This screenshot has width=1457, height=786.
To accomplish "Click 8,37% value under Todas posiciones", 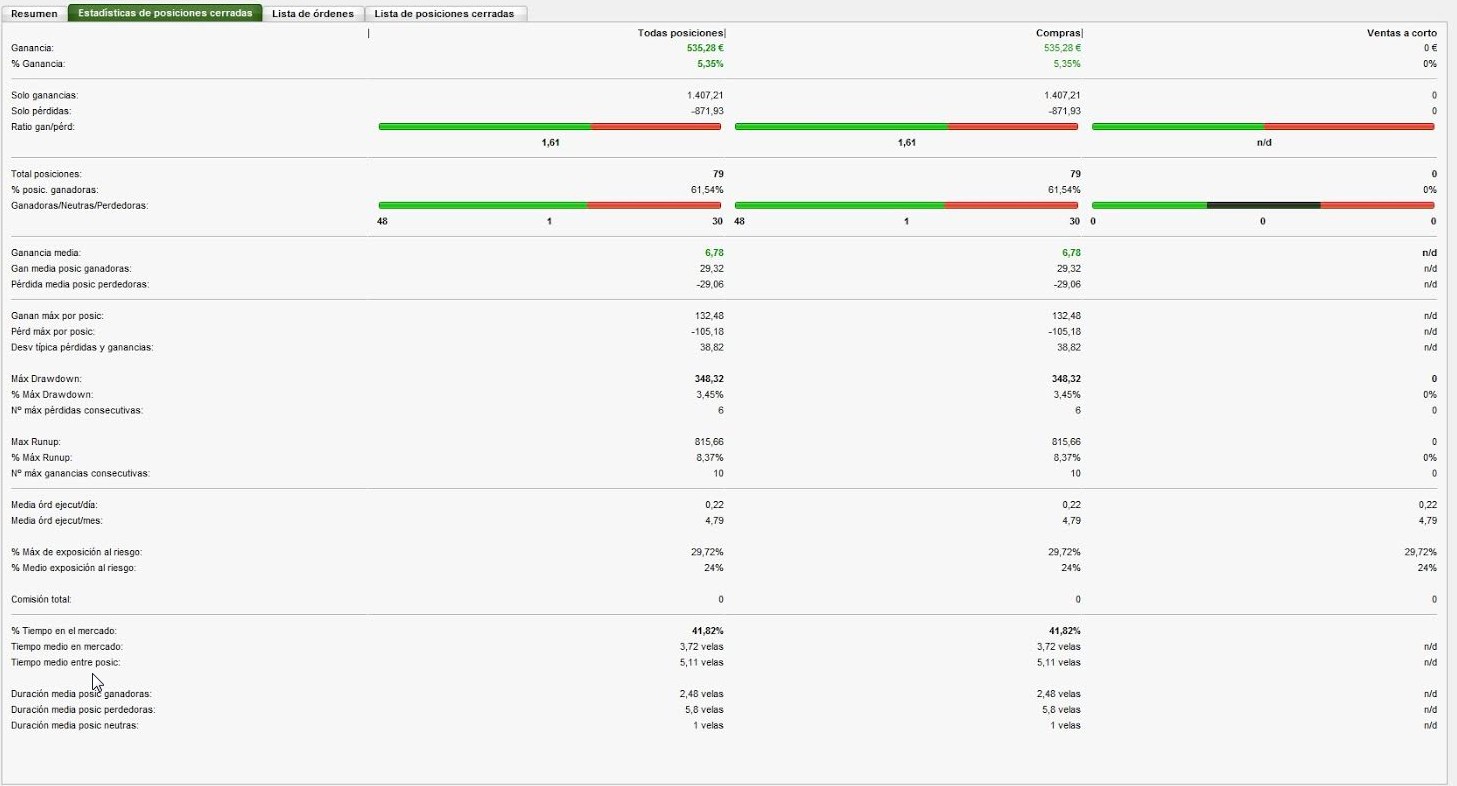I will (x=710, y=458).
